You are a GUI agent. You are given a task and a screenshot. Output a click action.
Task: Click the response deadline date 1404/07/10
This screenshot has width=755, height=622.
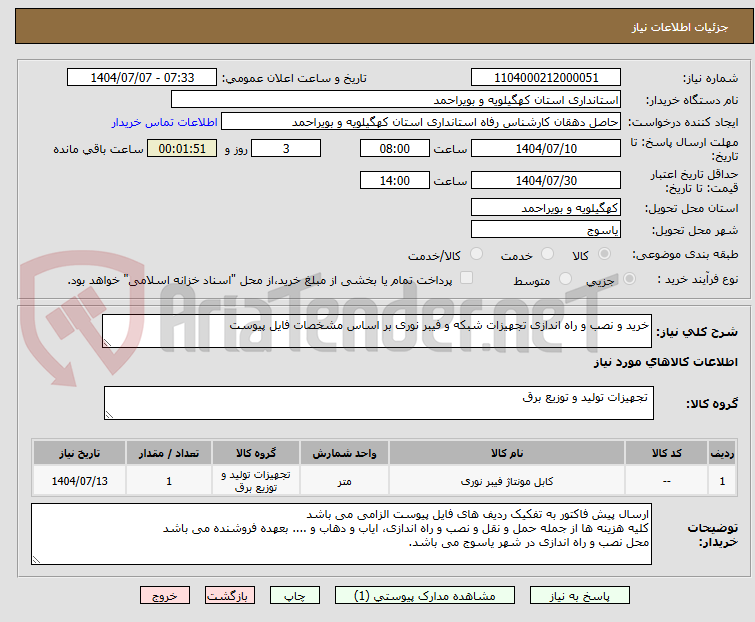click(546, 148)
